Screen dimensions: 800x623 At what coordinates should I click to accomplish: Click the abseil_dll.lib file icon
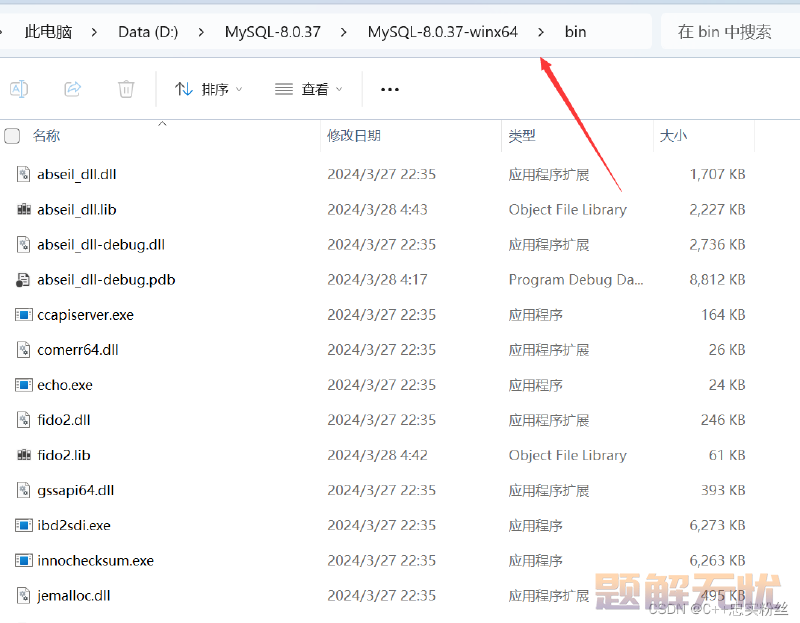coord(23,209)
